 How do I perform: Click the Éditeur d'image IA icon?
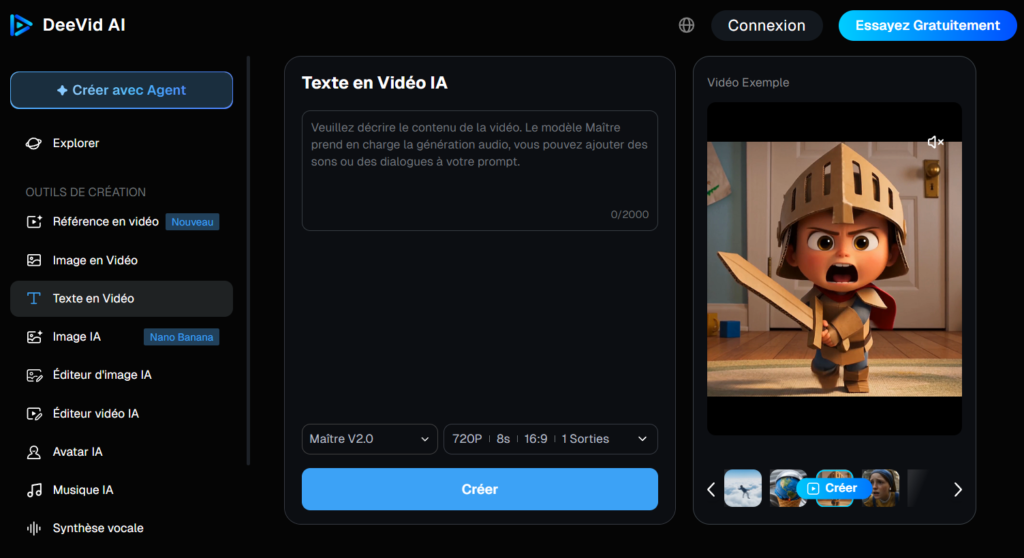33,375
